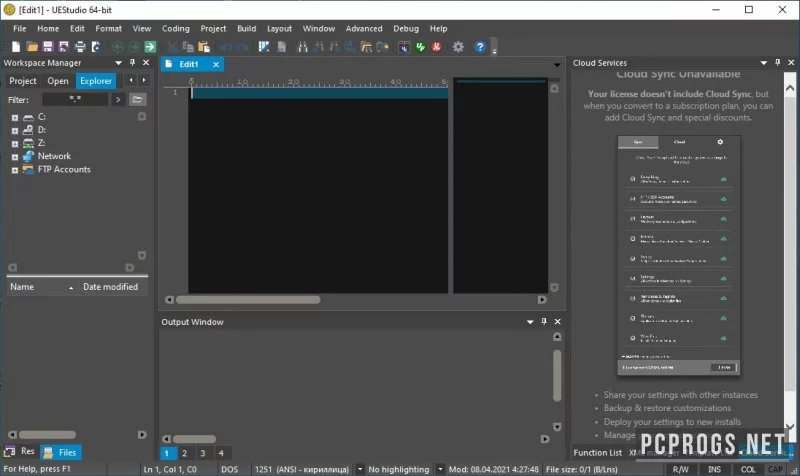Toggle R/W status in status bar

[681, 469]
